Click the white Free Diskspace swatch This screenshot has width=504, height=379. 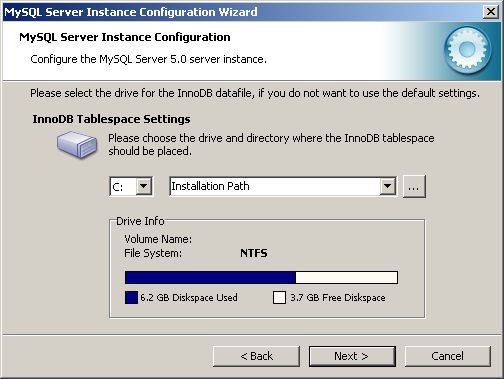[x=279, y=297]
